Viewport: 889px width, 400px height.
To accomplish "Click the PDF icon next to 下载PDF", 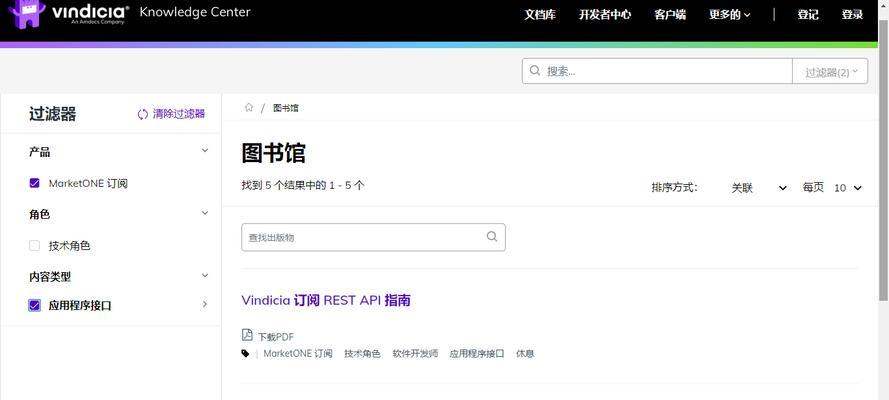I will (x=247, y=335).
